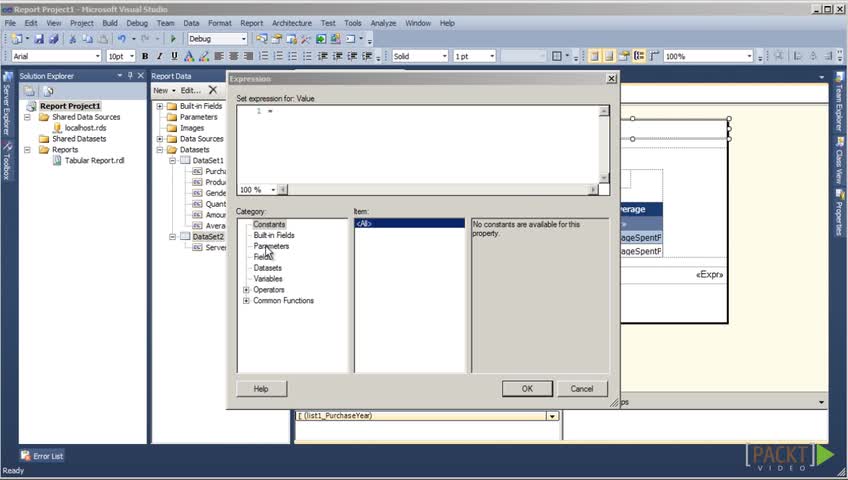Open the Tools menu

point(353,23)
